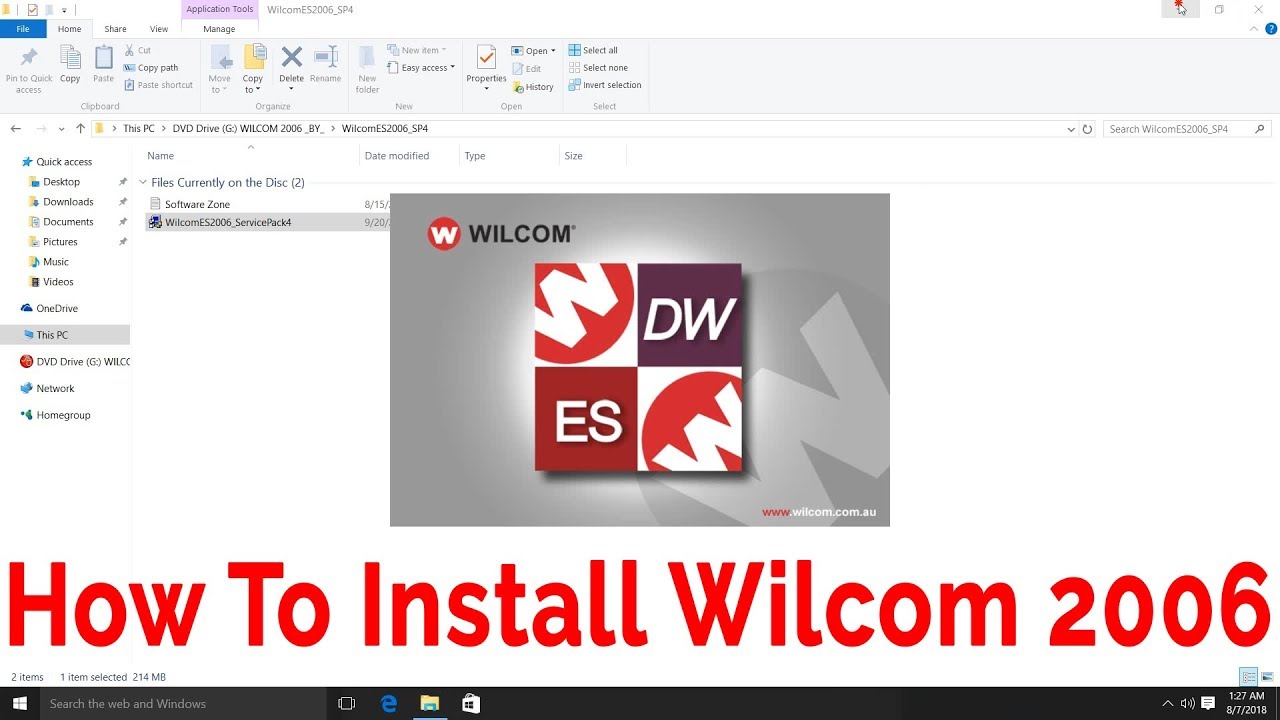
Task: Click the Application Tools tab header
Action: click(220, 9)
